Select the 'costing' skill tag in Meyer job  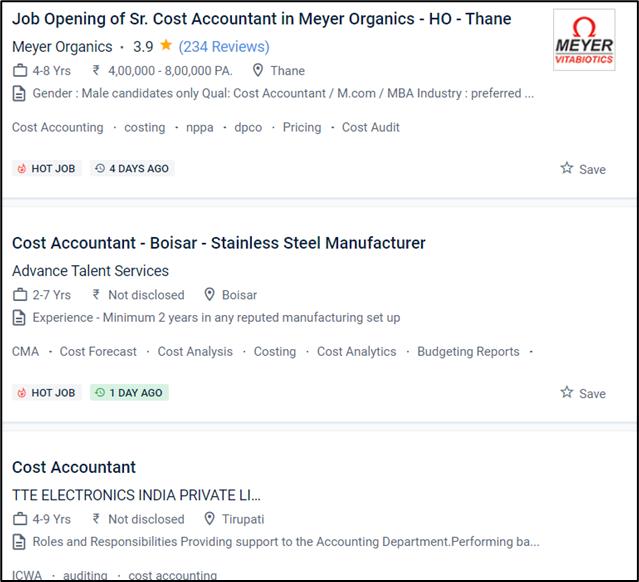[145, 128]
